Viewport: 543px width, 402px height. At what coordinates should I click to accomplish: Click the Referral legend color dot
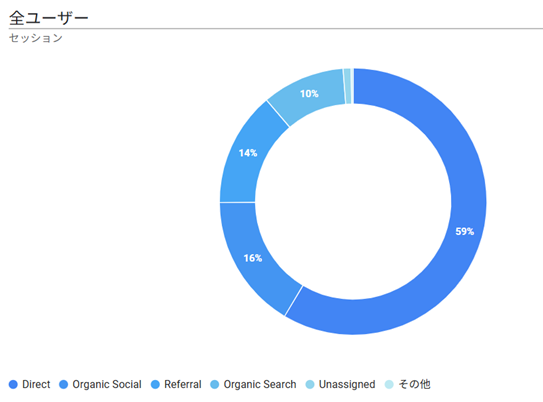click(155, 384)
